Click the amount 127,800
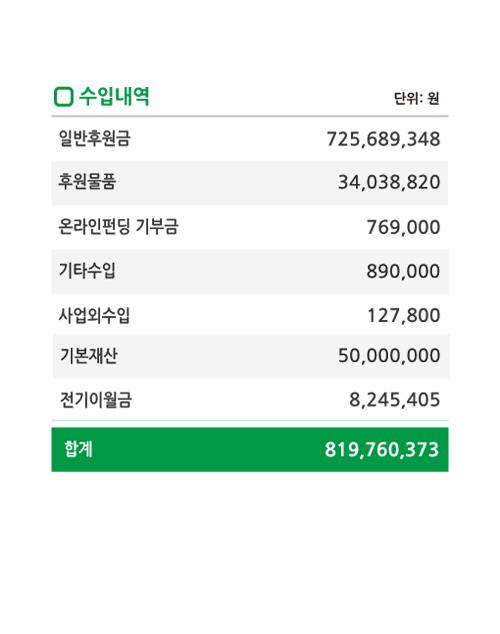Screen dimensions: 500x634 pyautogui.click(x=404, y=316)
